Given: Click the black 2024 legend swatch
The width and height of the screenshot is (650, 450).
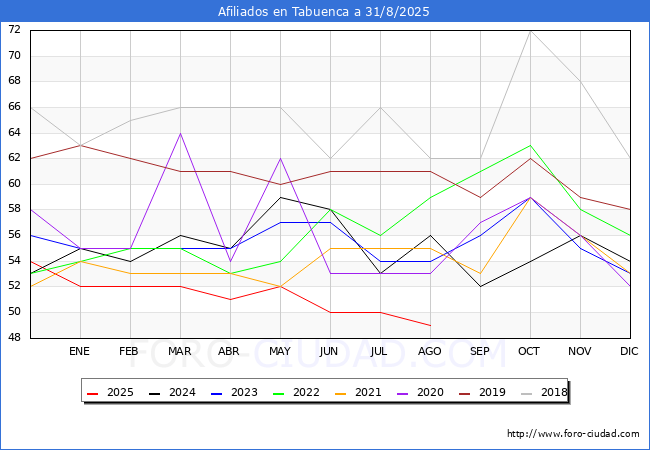Looking at the screenshot, I should tap(155, 393).
